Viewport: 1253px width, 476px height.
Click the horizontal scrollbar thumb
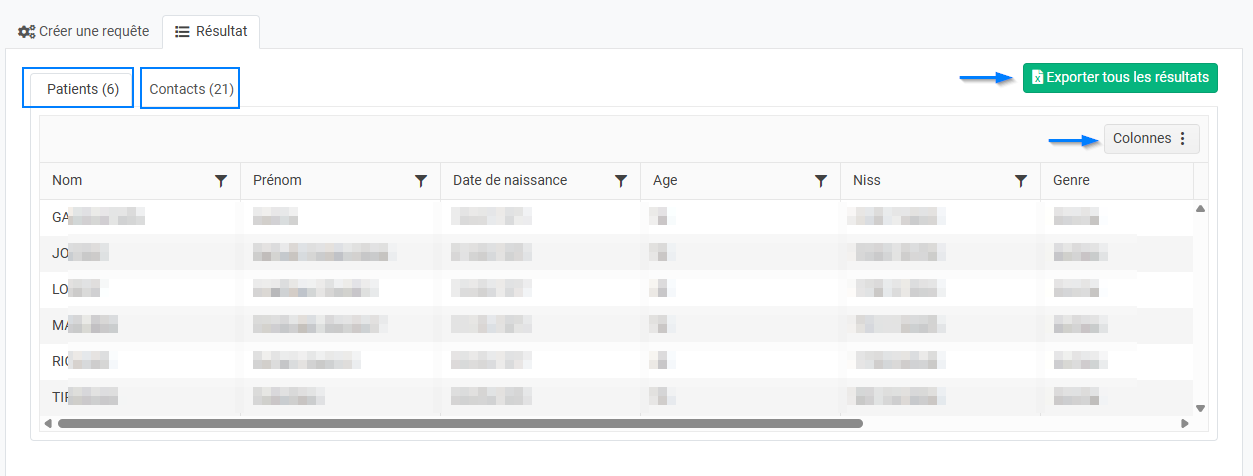(x=460, y=424)
